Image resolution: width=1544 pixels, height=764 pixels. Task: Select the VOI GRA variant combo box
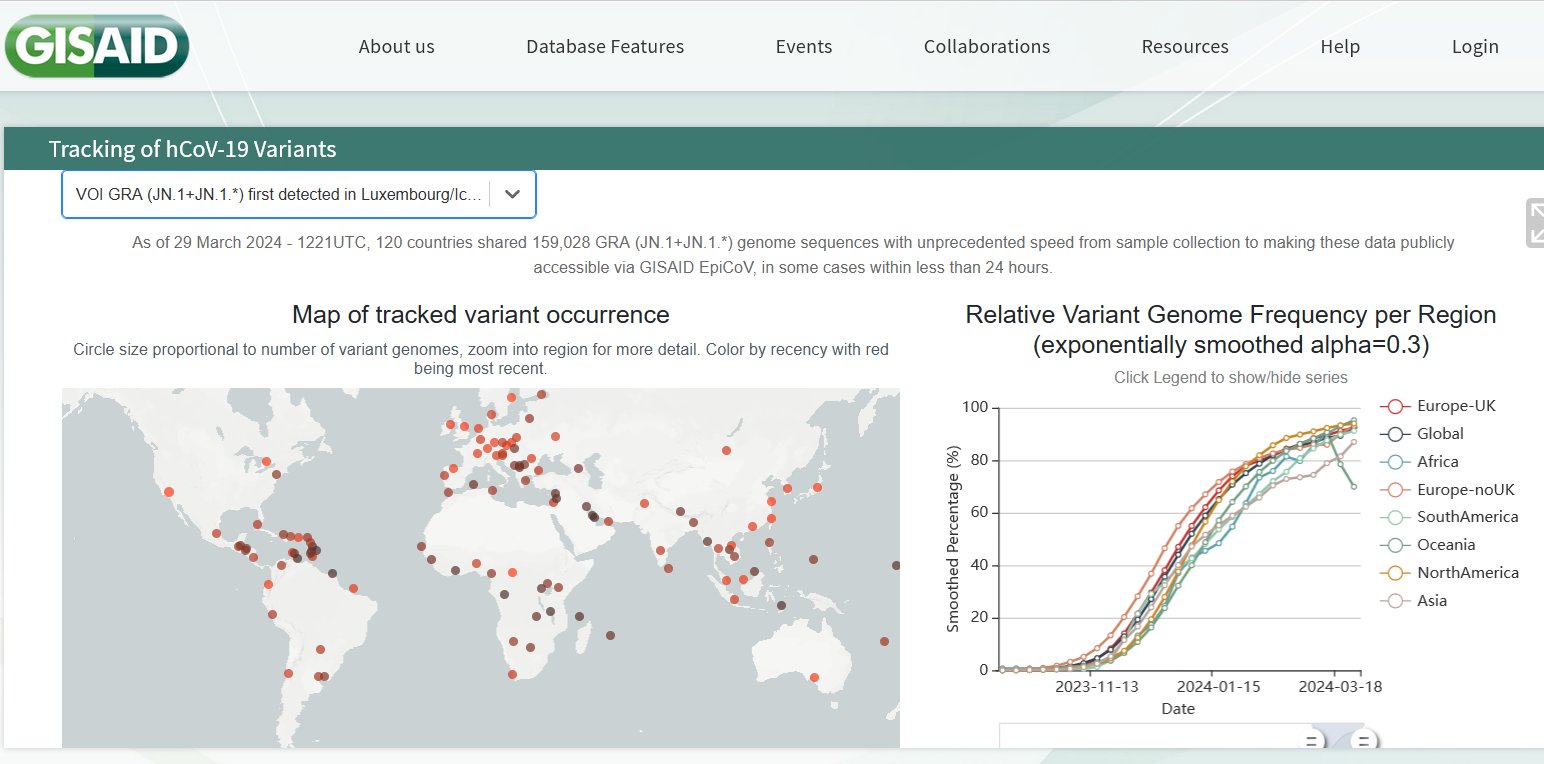pos(280,194)
